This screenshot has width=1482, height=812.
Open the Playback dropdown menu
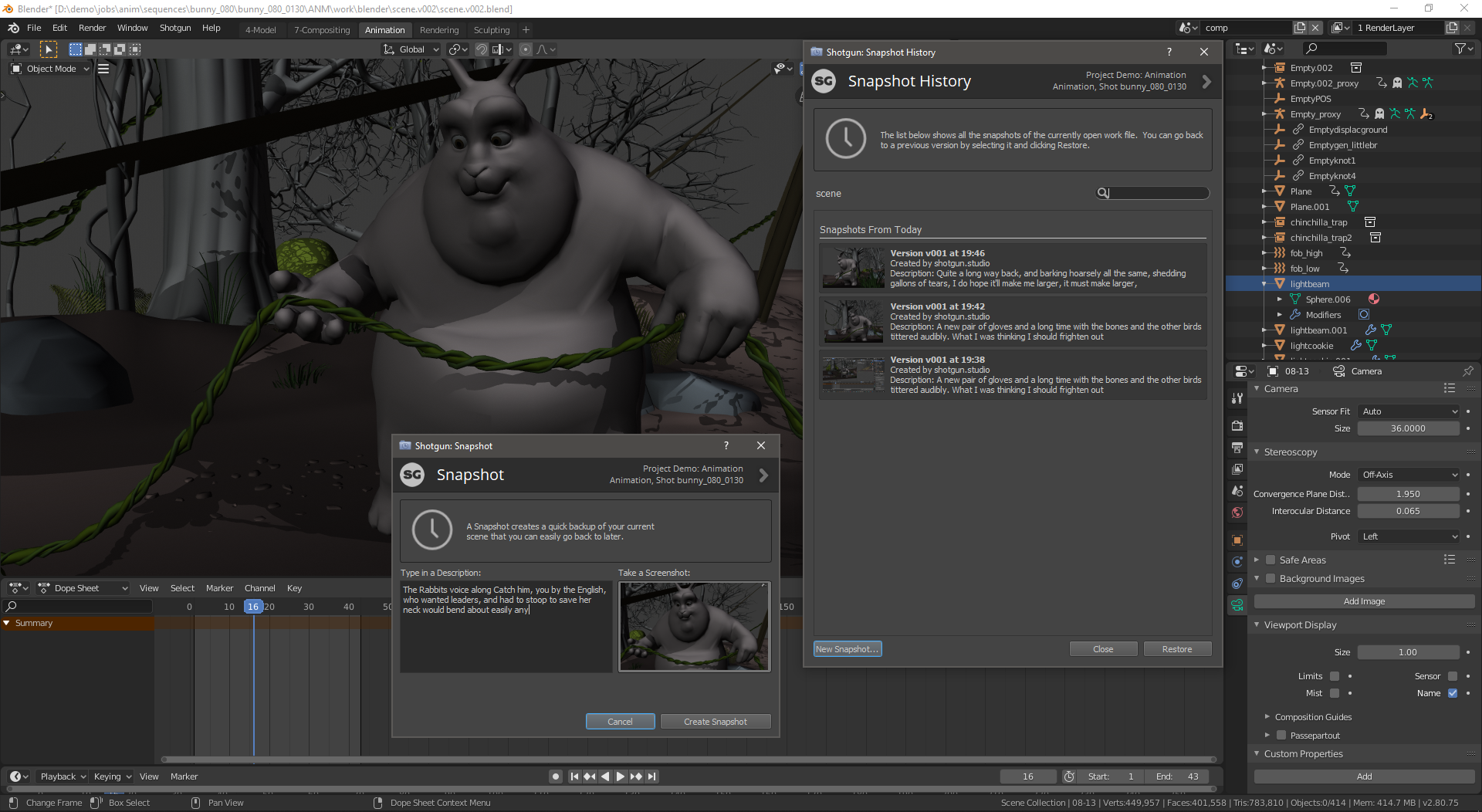(x=63, y=776)
